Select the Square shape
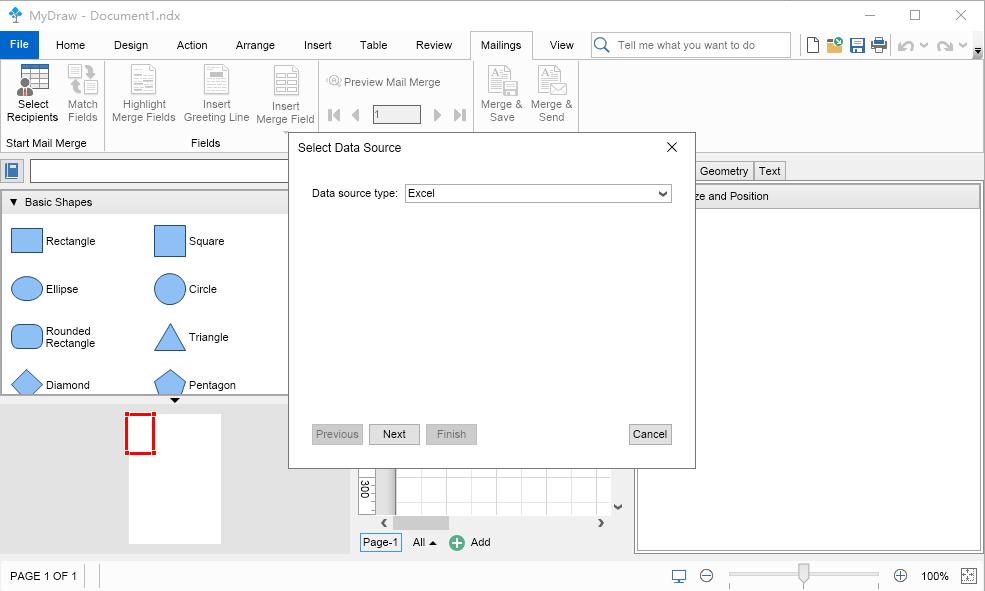This screenshot has height=591, width=985. (190, 241)
